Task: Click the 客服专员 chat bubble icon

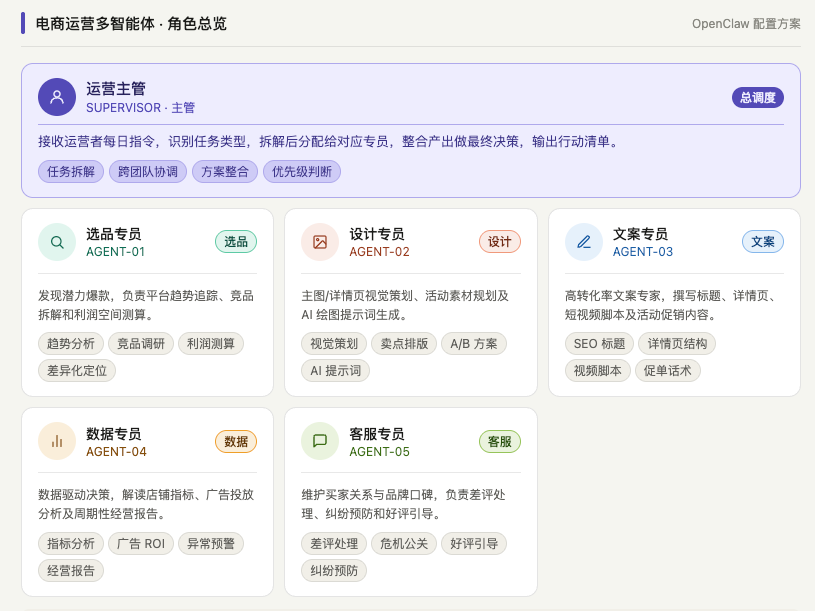Action: click(x=320, y=441)
